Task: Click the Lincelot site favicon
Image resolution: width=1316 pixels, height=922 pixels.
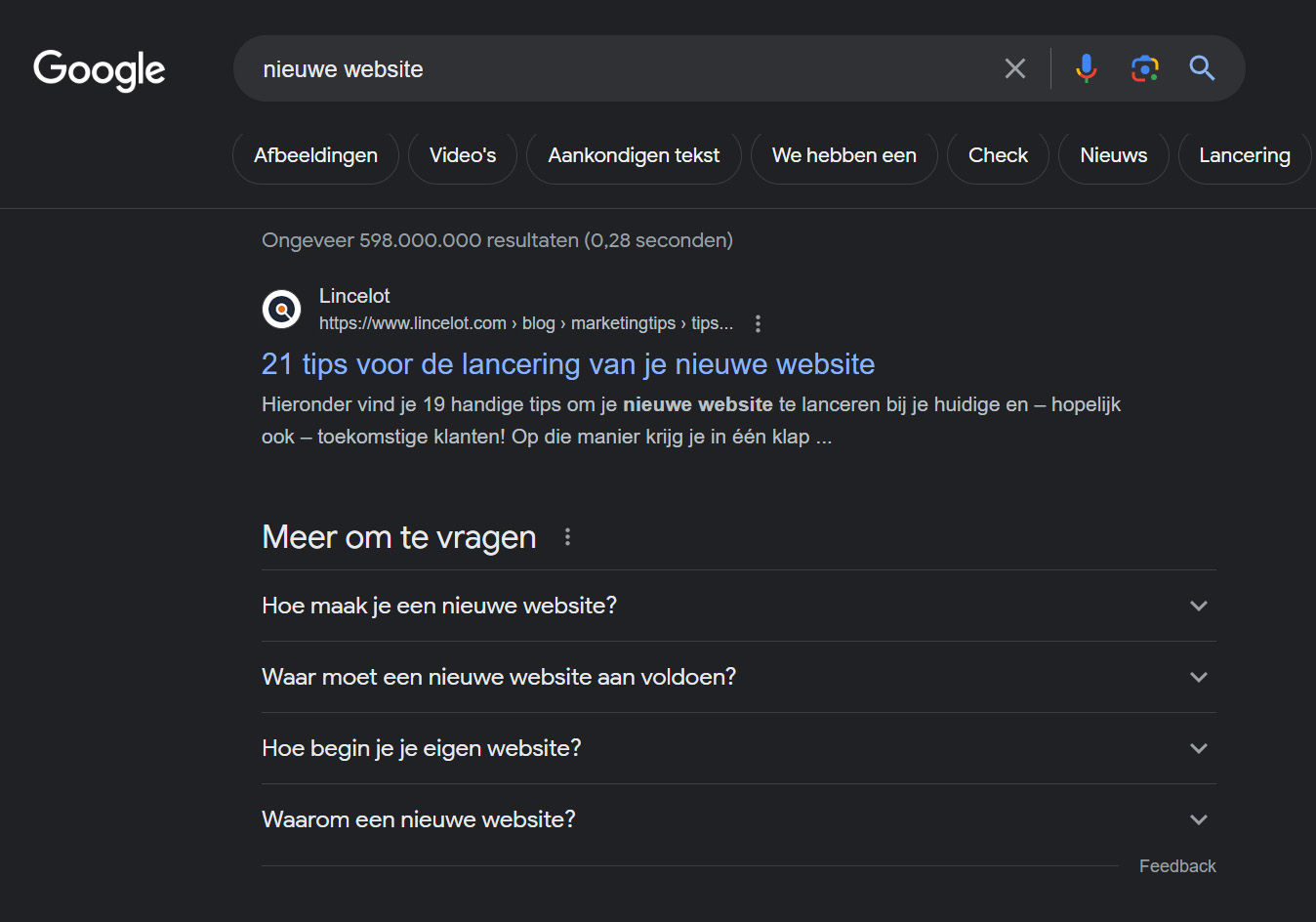Action: pos(281,309)
